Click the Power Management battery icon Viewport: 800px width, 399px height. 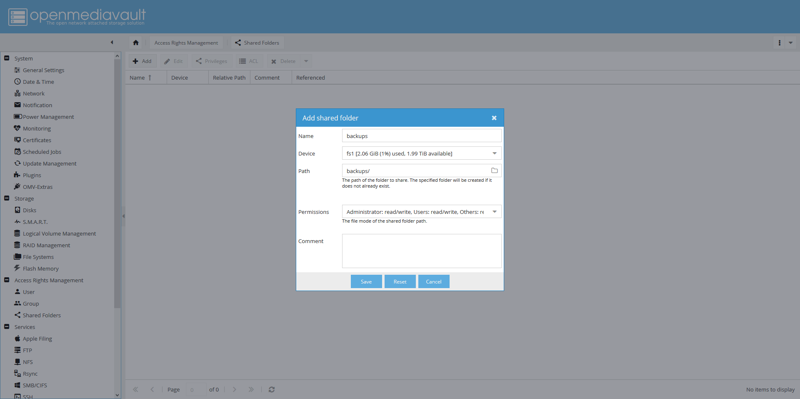click(17, 117)
